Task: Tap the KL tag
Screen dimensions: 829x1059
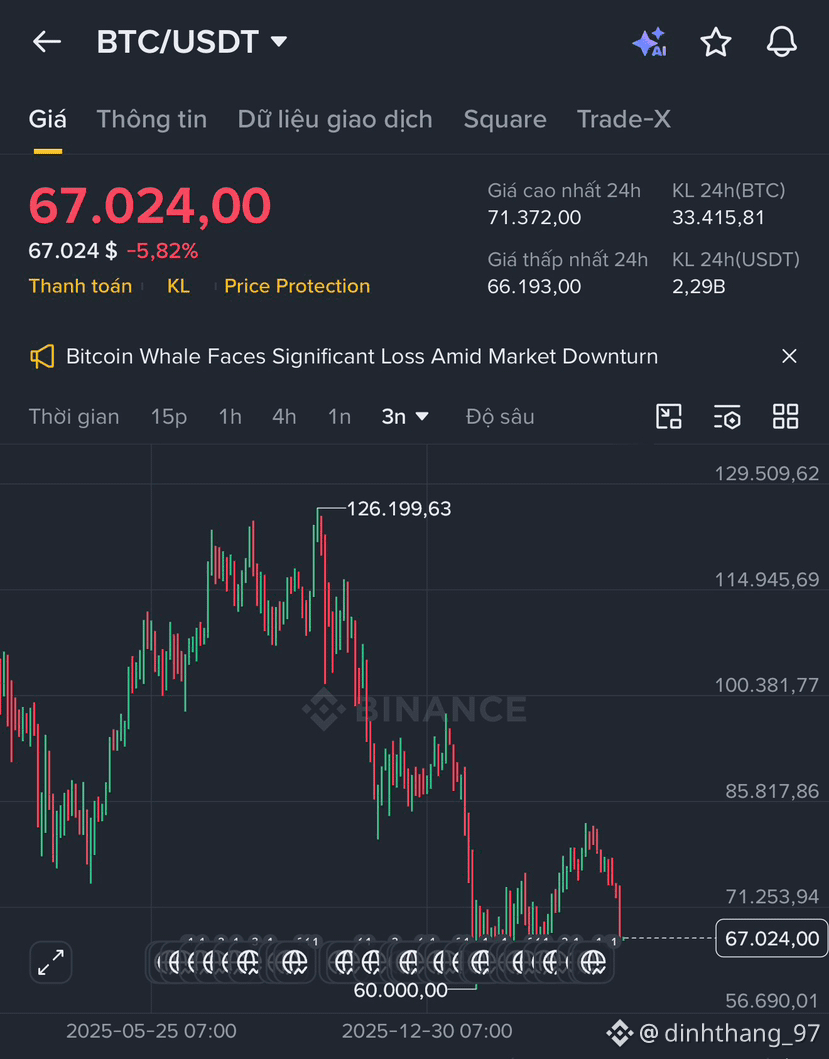Action: point(178,286)
